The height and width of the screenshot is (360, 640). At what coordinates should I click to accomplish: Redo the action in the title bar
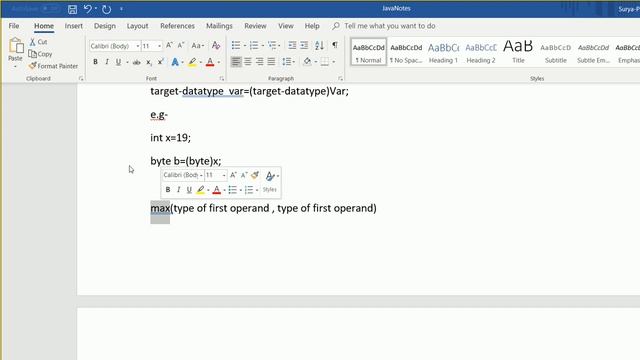tap(107, 9)
